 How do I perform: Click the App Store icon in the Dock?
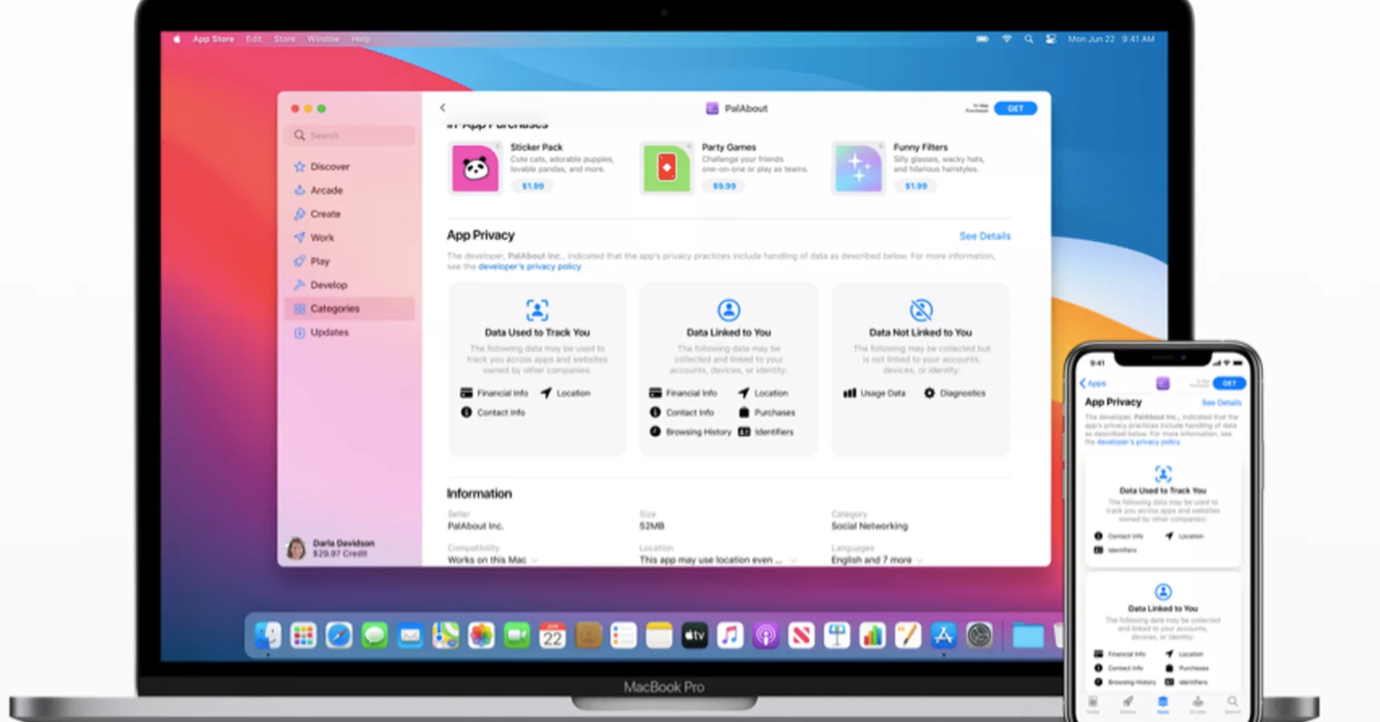(x=943, y=635)
